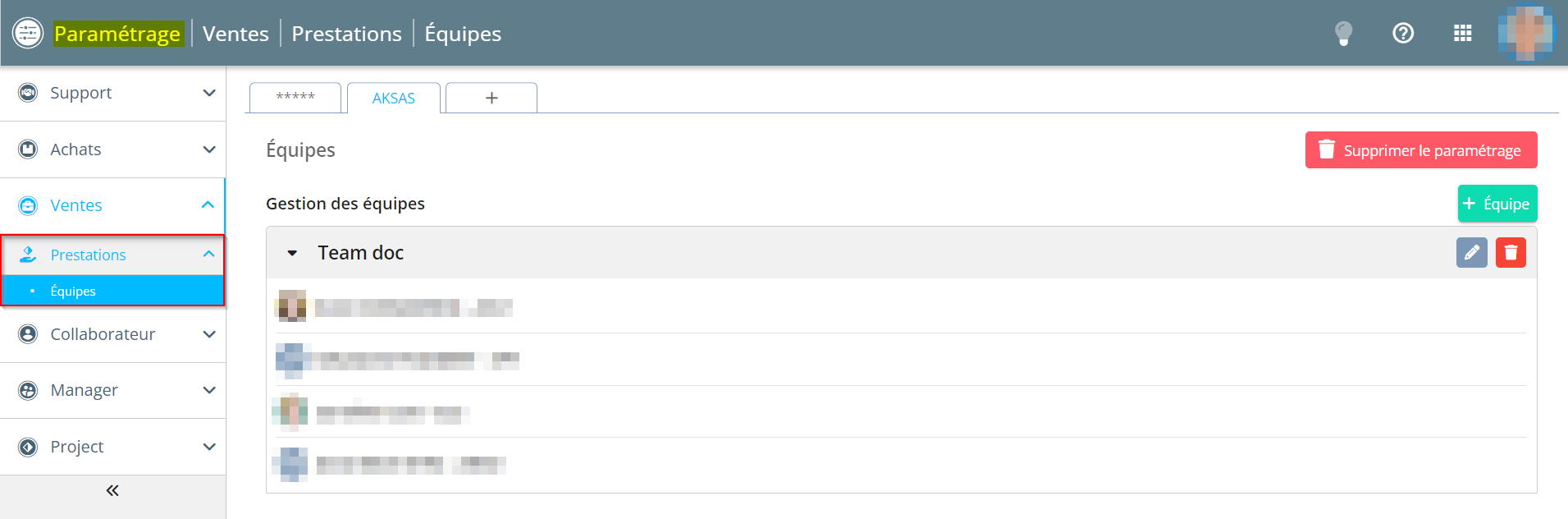Click the lightbulb tips icon
The image size is (1568, 519).
(1343, 34)
